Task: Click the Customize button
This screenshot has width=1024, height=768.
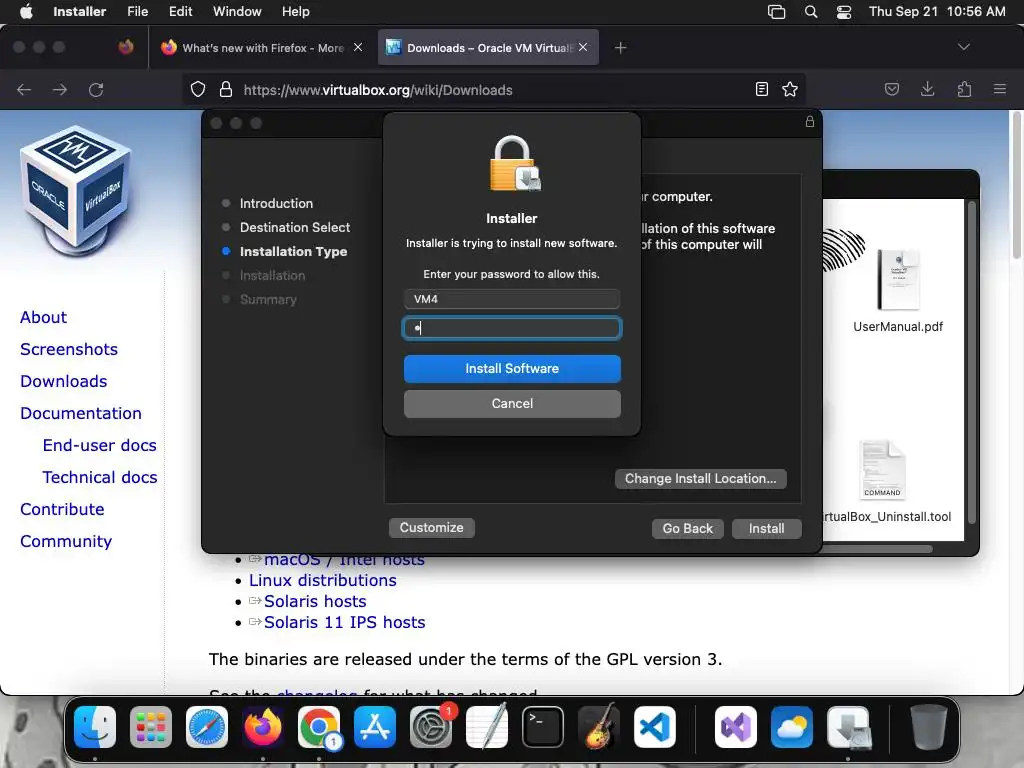Action: [432, 528]
